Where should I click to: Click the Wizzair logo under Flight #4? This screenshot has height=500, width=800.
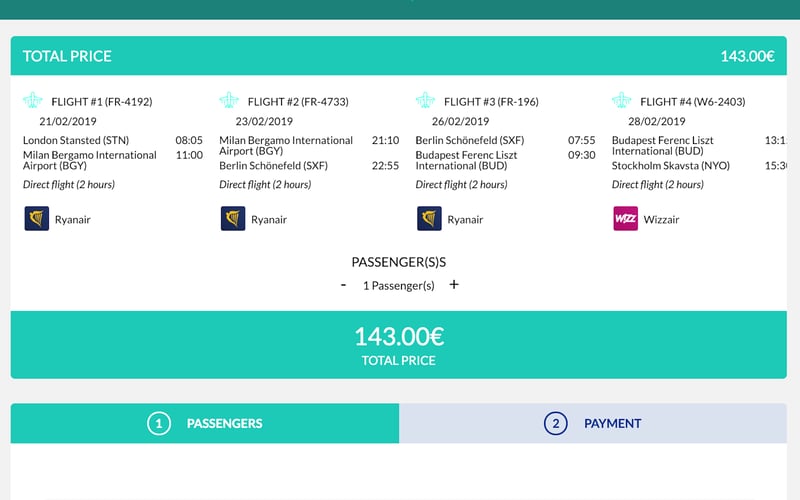[625, 219]
